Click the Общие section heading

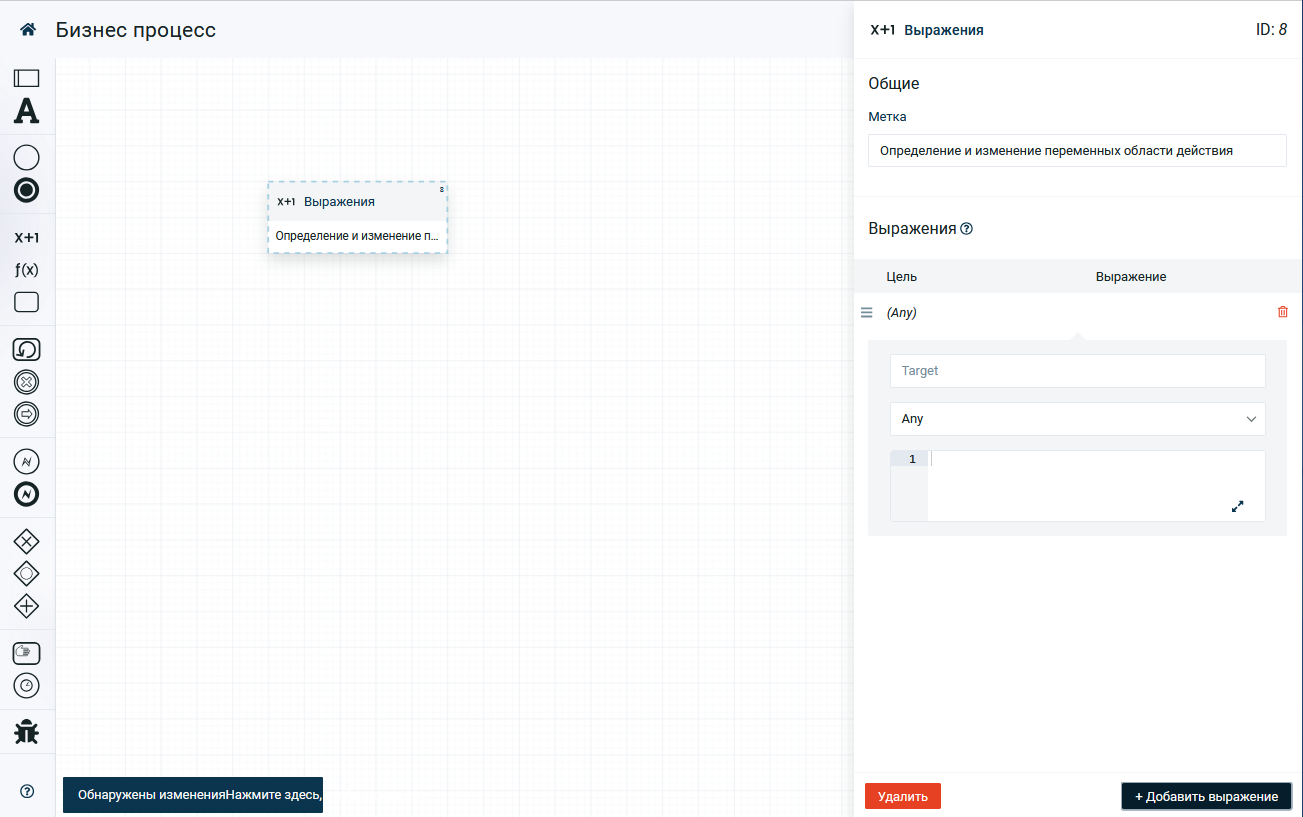894,83
